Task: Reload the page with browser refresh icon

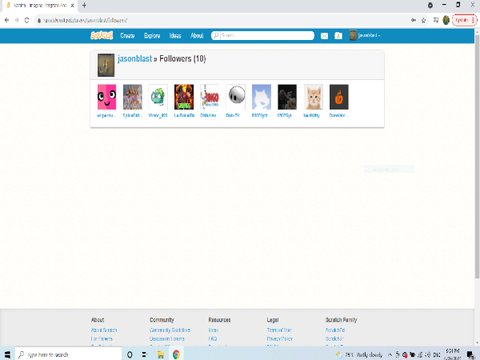Action: coord(27,20)
